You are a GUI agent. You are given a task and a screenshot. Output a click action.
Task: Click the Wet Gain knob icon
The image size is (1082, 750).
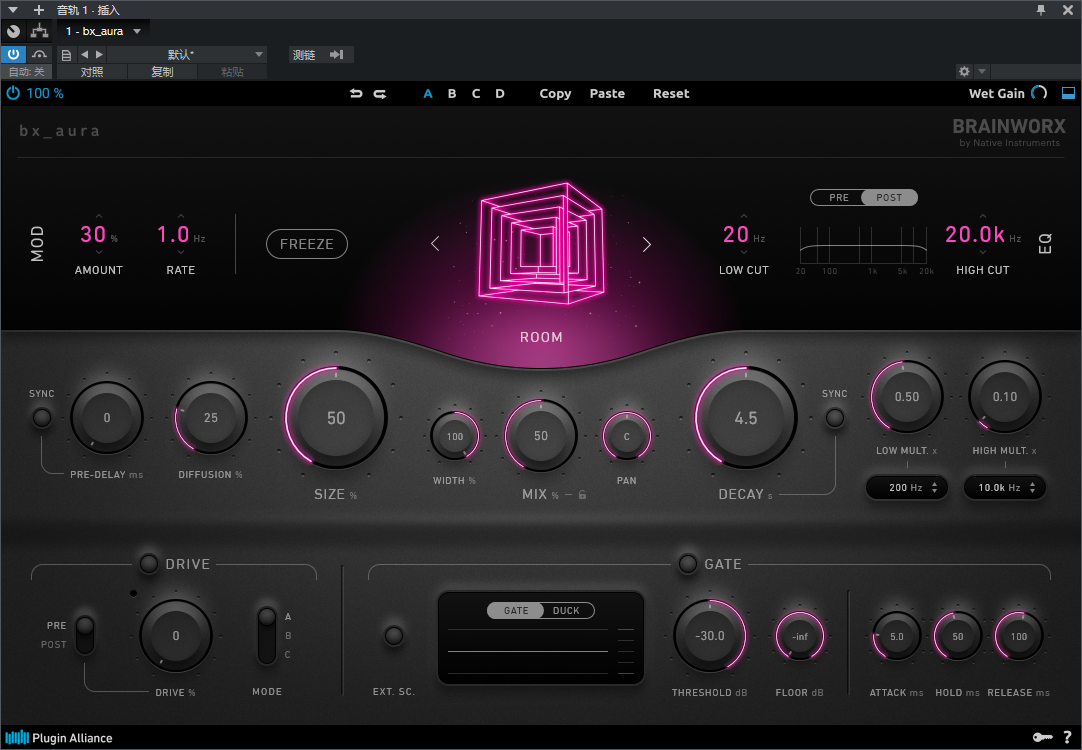(1039, 93)
